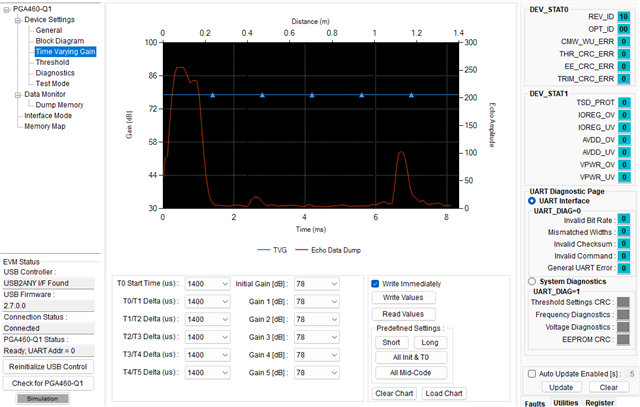Open the Register tab
This screenshot has width=640, height=407.
click(x=599, y=403)
